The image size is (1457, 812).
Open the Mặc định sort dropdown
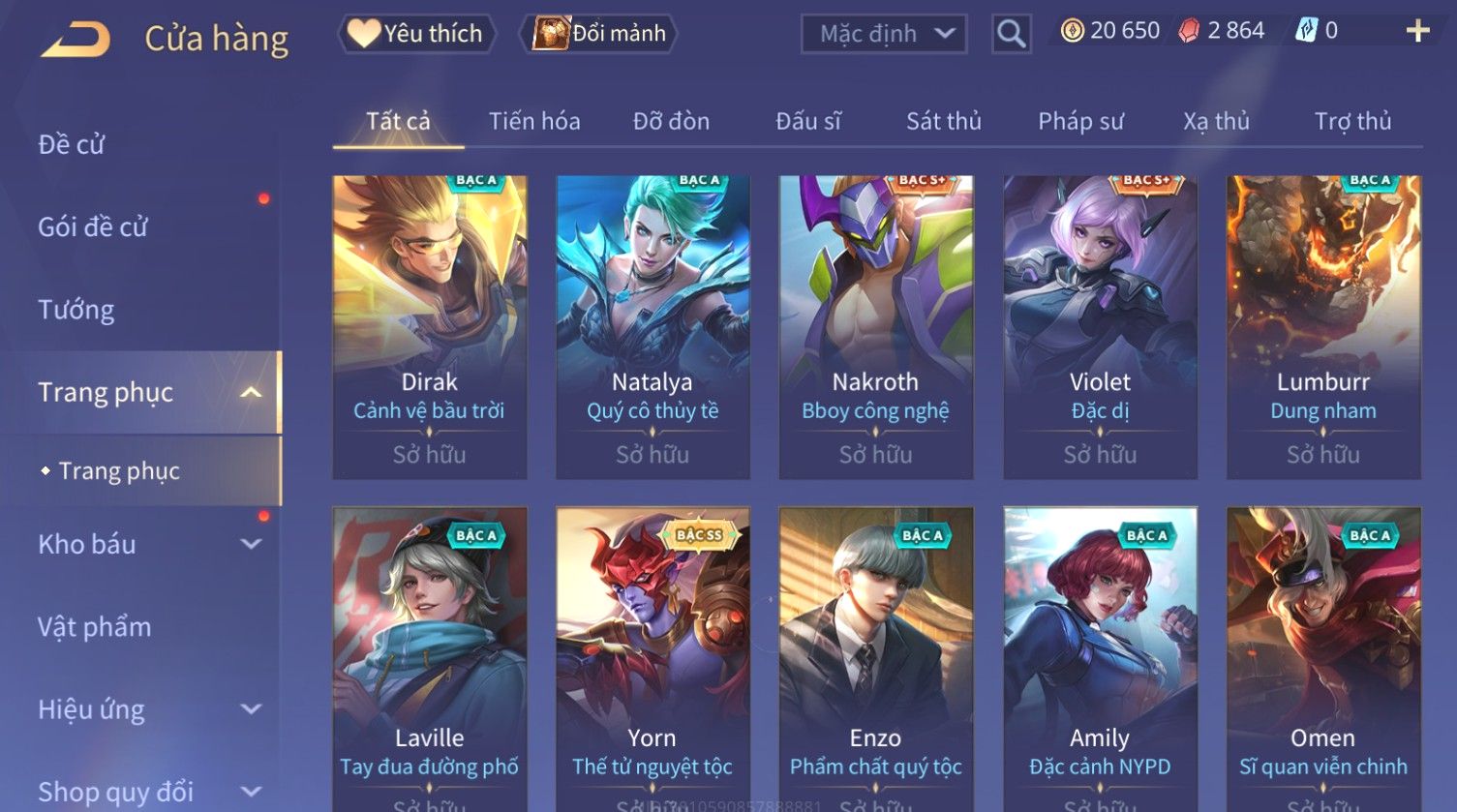(x=884, y=34)
